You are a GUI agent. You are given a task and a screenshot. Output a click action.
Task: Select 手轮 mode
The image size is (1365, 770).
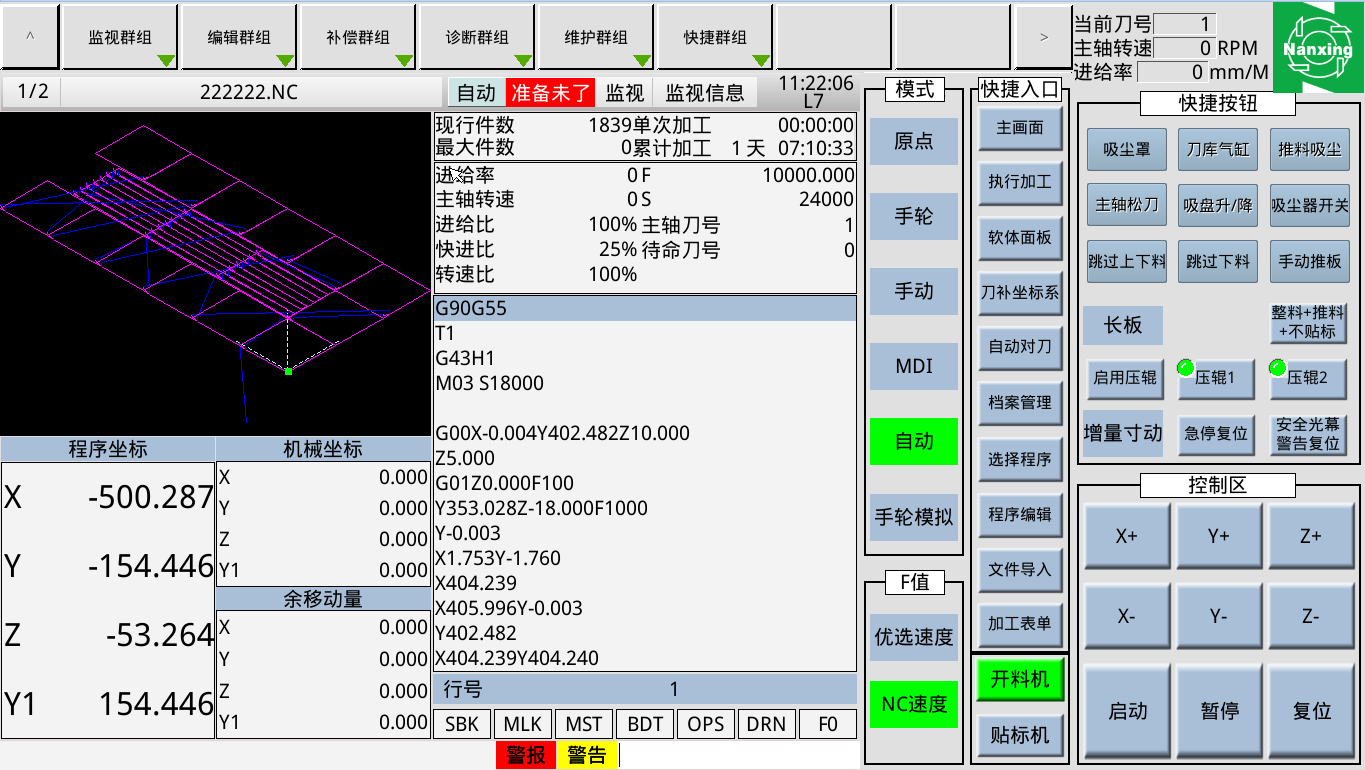pyautogui.click(x=913, y=216)
